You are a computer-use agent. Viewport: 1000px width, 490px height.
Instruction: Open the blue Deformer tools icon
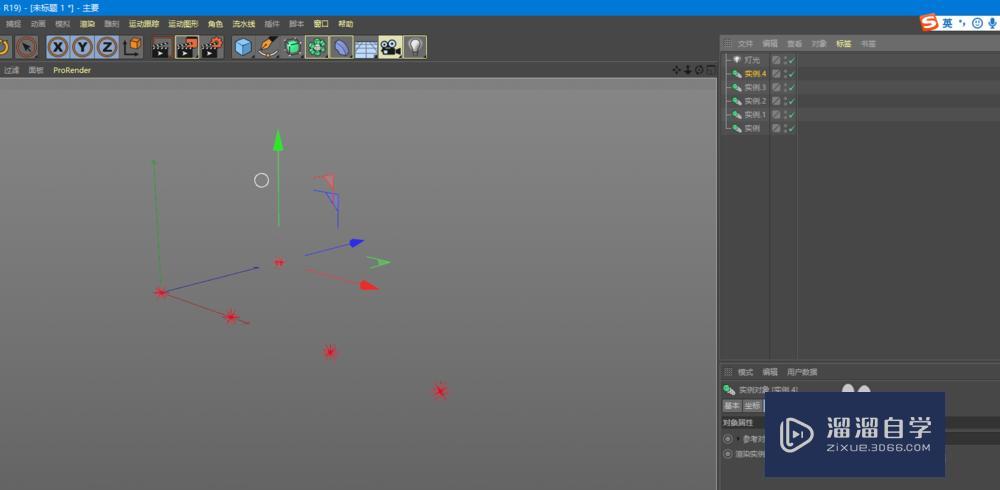tap(341, 47)
